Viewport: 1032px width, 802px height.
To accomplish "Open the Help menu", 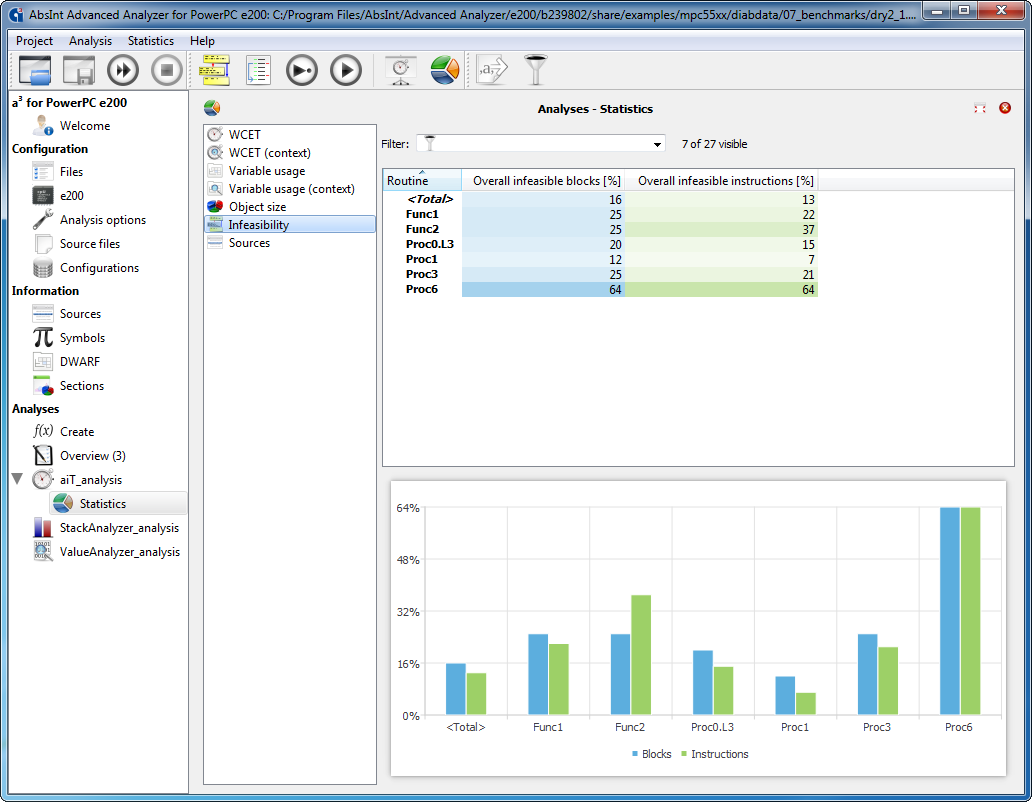I will tap(202, 41).
